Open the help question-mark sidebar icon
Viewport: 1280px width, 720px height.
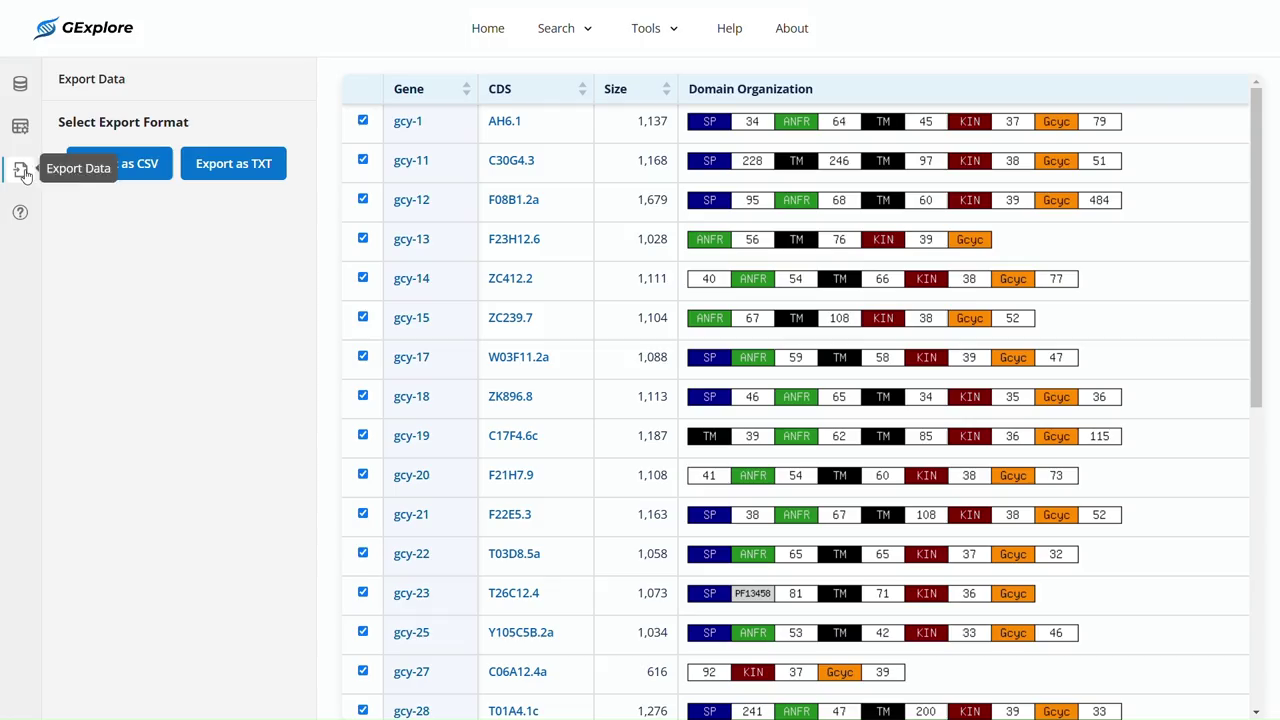pyautogui.click(x=20, y=212)
